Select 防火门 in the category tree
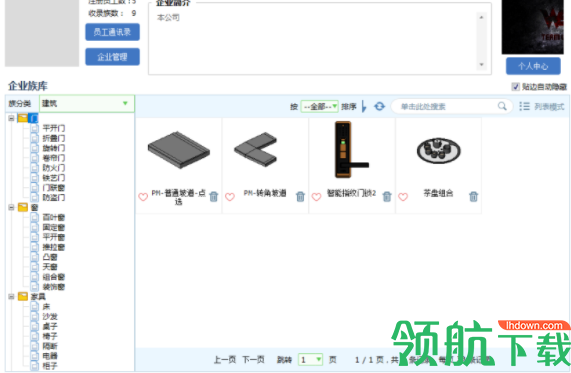 coord(54,168)
